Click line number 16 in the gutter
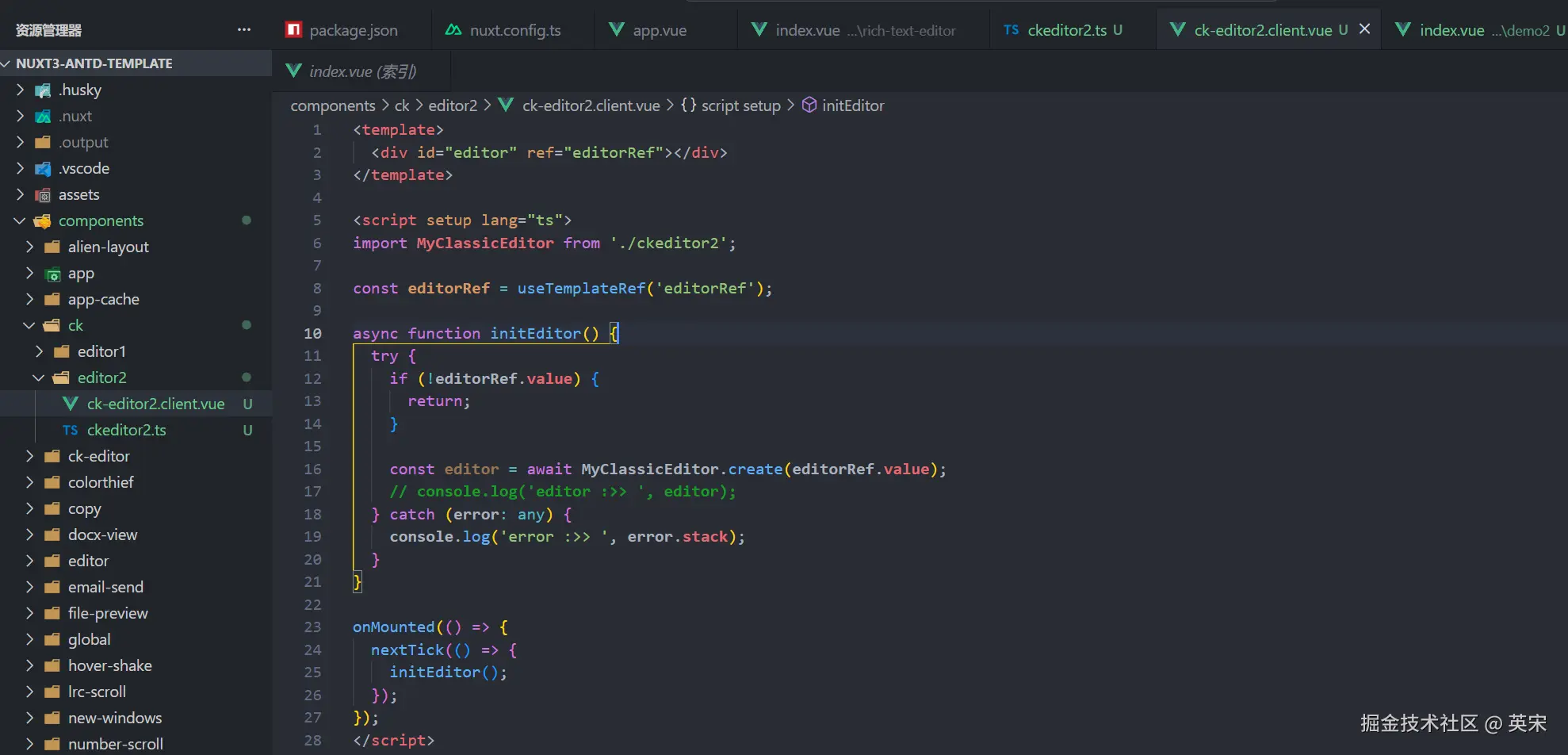Viewport: 1568px width, 755px height. (x=312, y=469)
